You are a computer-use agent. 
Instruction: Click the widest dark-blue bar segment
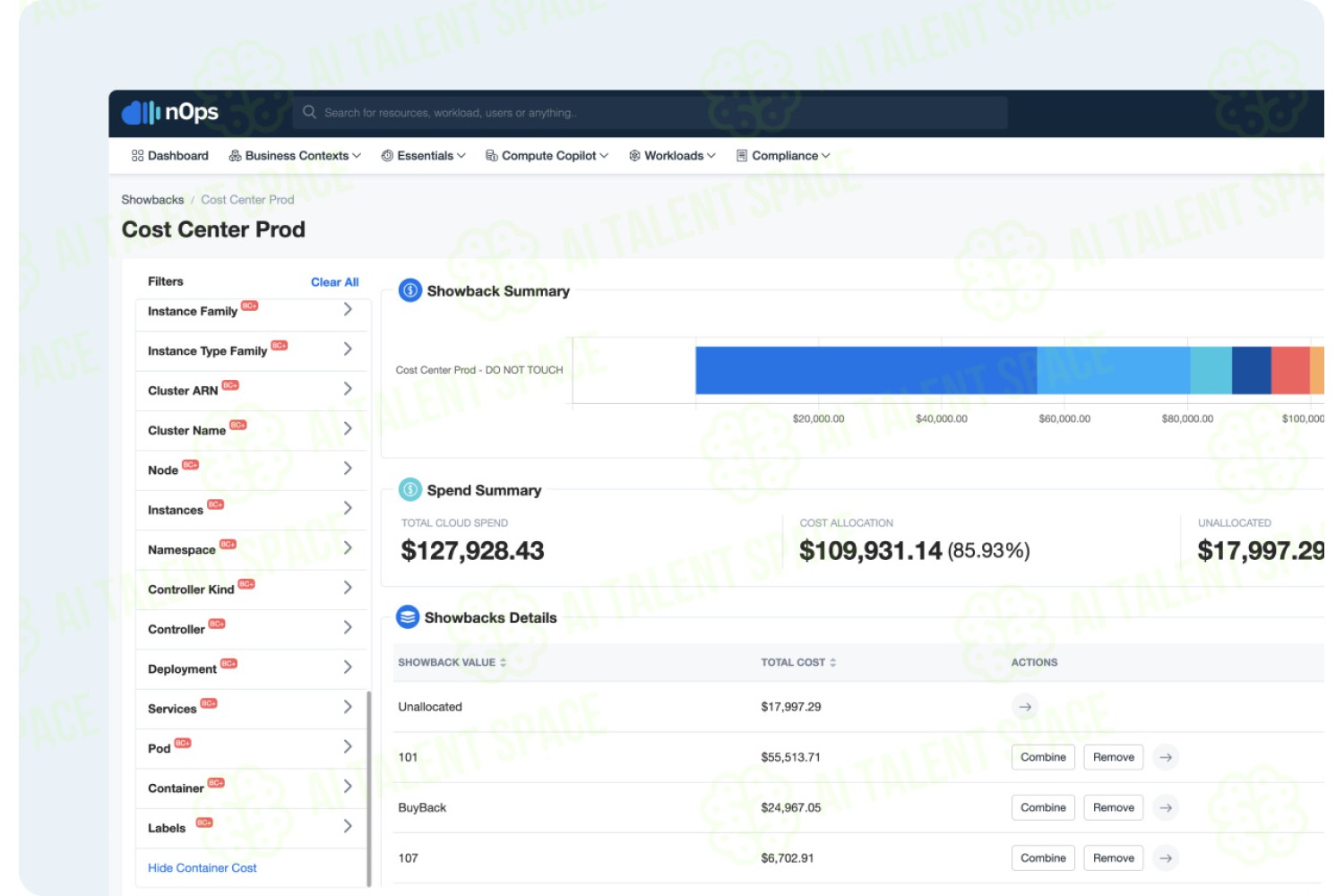point(866,370)
